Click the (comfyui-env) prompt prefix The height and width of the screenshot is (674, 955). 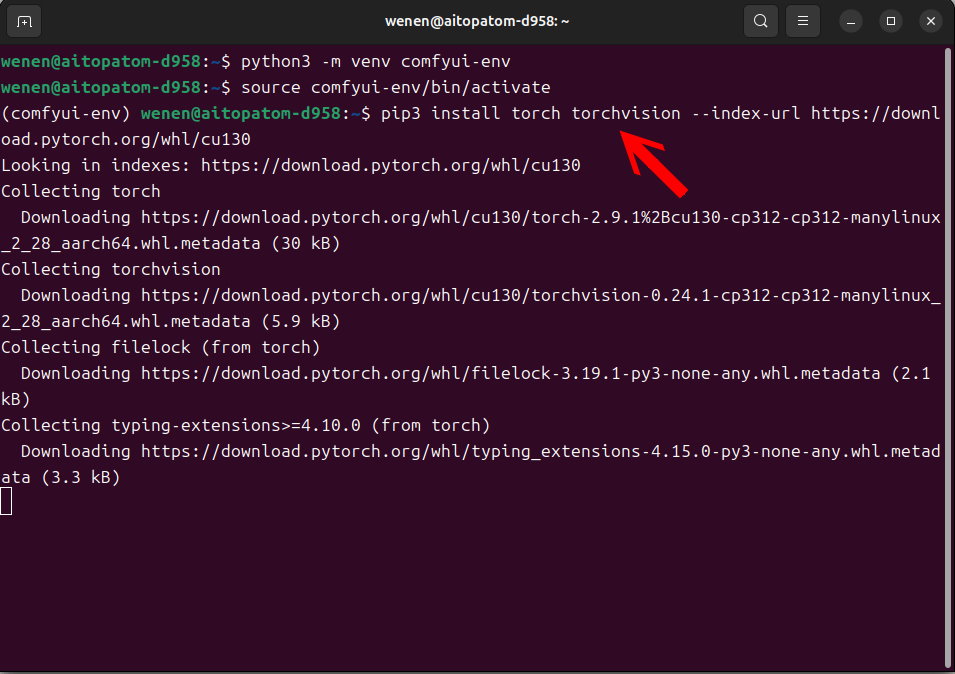coord(66,113)
